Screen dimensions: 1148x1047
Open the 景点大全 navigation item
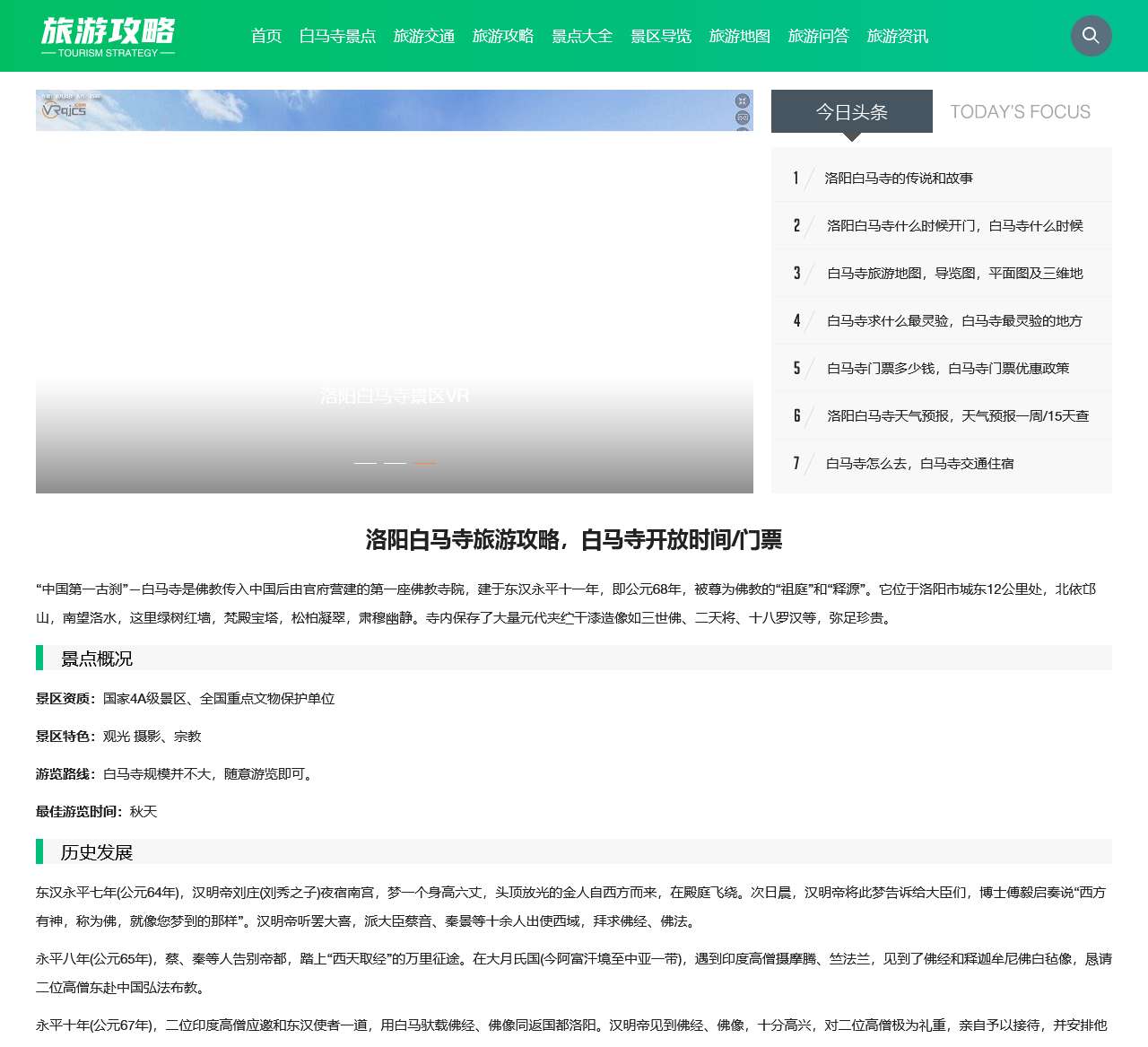[x=582, y=36]
